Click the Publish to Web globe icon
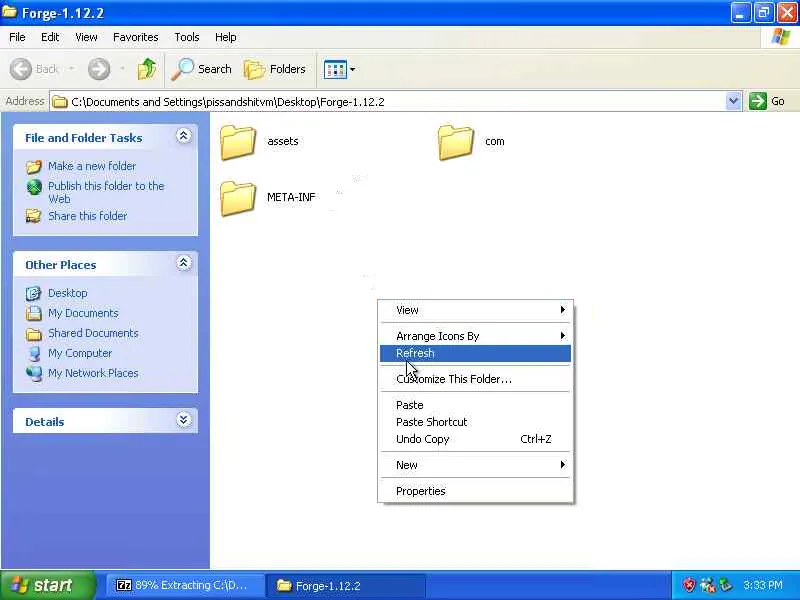This screenshot has height=600, width=800. (x=34, y=187)
